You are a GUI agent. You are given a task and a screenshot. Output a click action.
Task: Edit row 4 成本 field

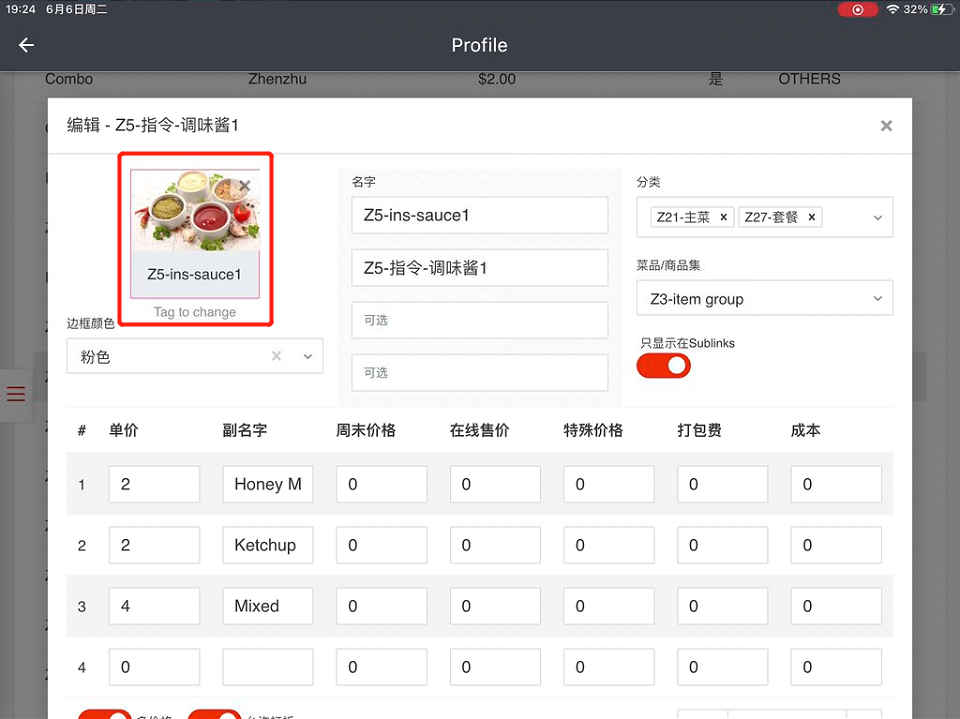[x=836, y=667]
